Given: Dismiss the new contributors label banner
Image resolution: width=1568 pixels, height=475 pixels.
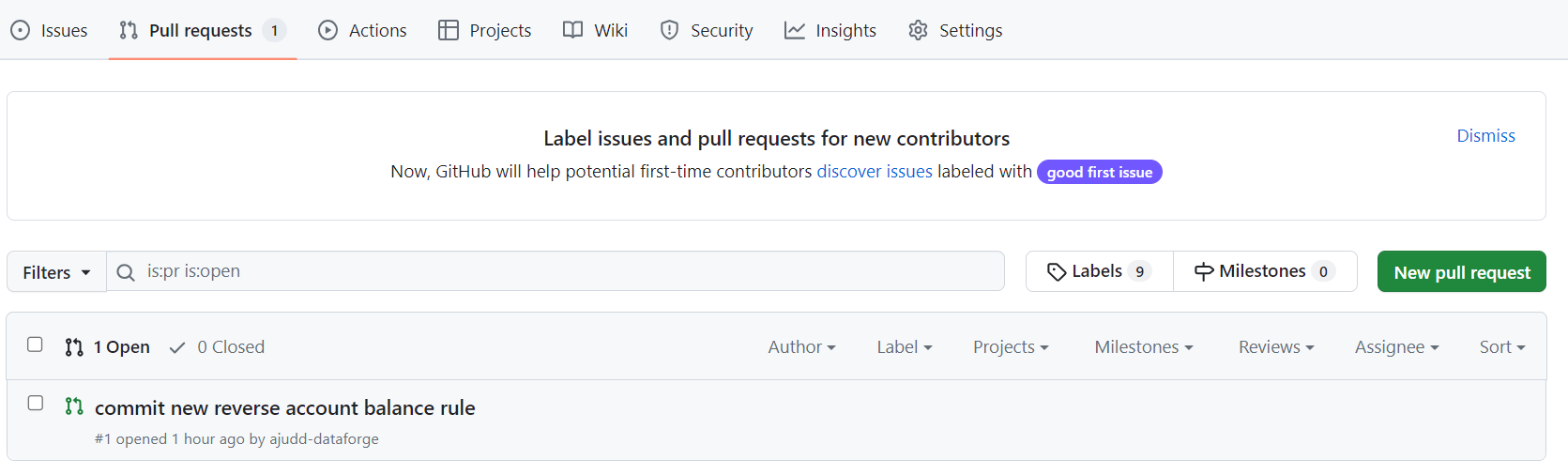Looking at the screenshot, I should [x=1485, y=136].
